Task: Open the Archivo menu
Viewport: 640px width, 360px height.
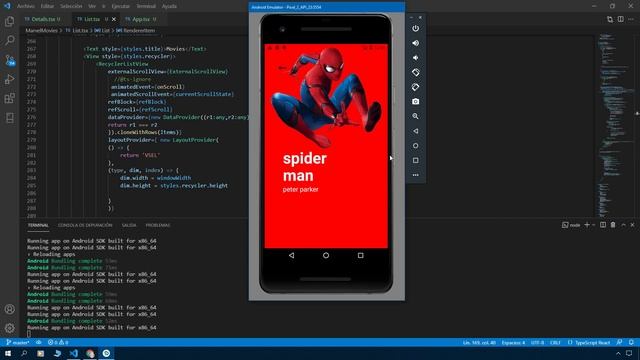Action: [x=26, y=6]
